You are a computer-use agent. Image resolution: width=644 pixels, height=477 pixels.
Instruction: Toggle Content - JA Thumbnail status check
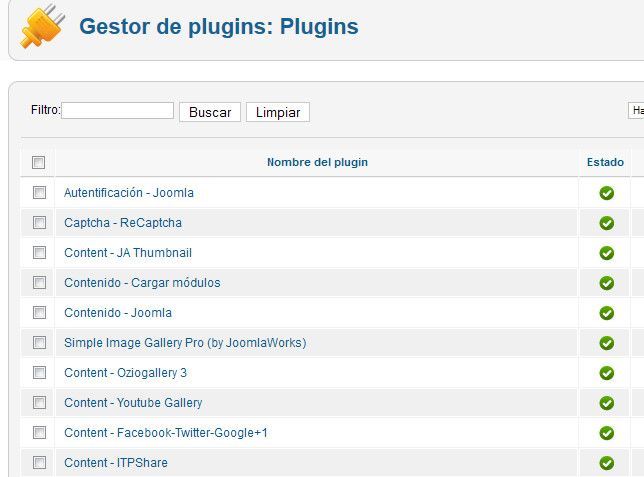pyautogui.click(x=606, y=253)
